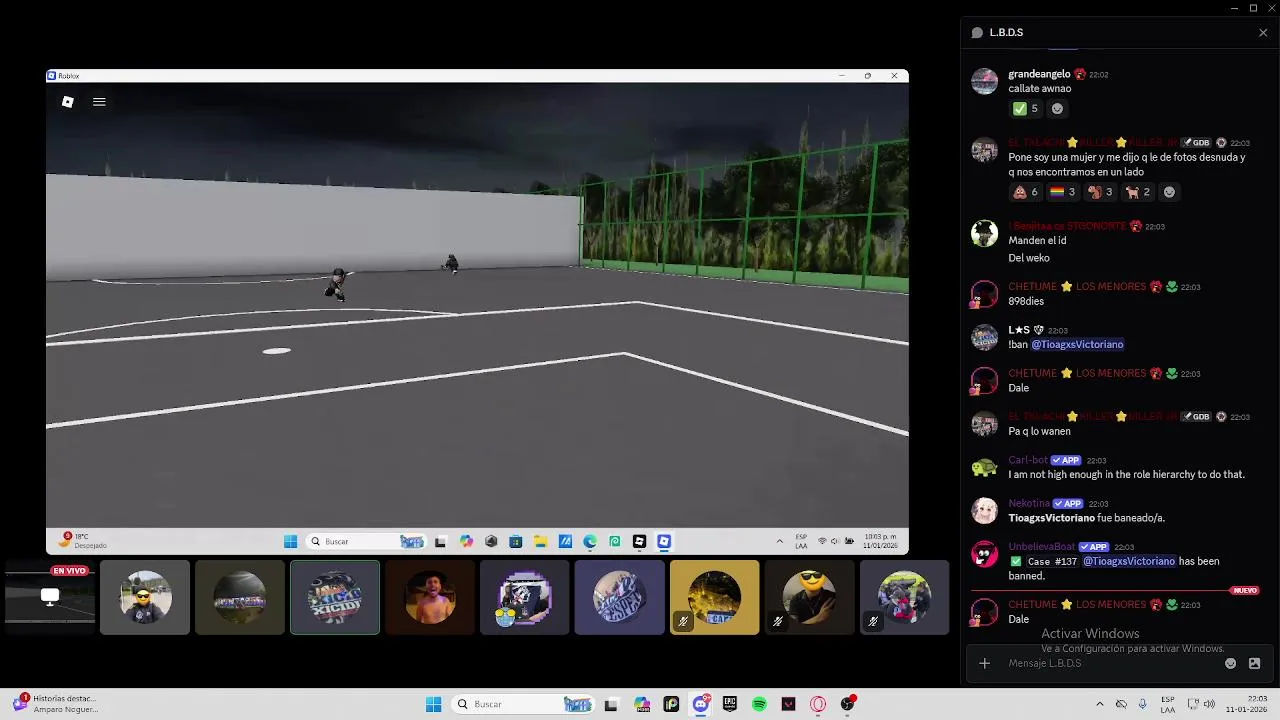Open Carl-bot's profile name
Screen dimensions: 1280x720
point(1028,460)
